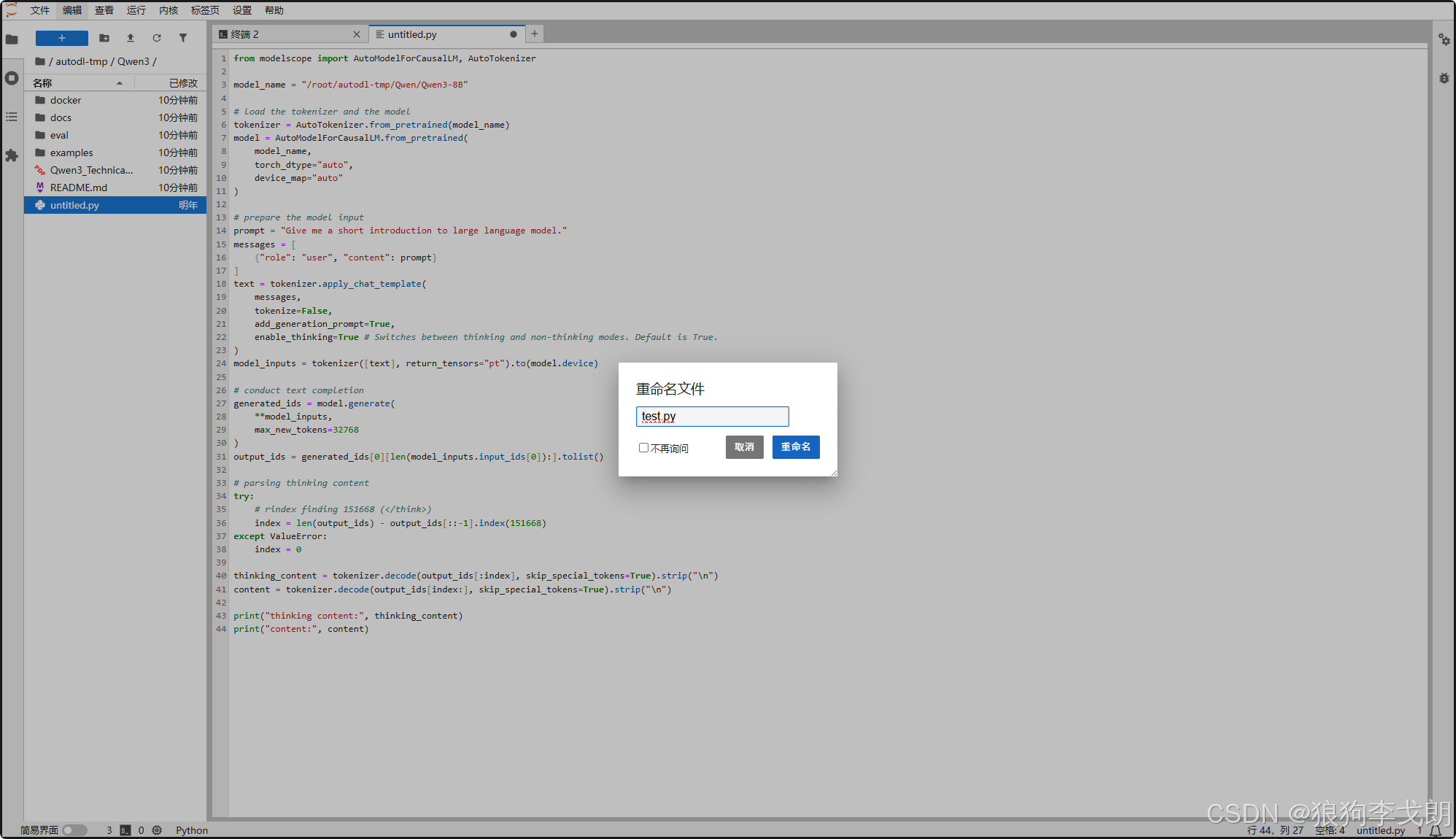Viewport: 1456px width, 839px height.
Task: Click the new folder icon
Action: [x=104, y=38]
